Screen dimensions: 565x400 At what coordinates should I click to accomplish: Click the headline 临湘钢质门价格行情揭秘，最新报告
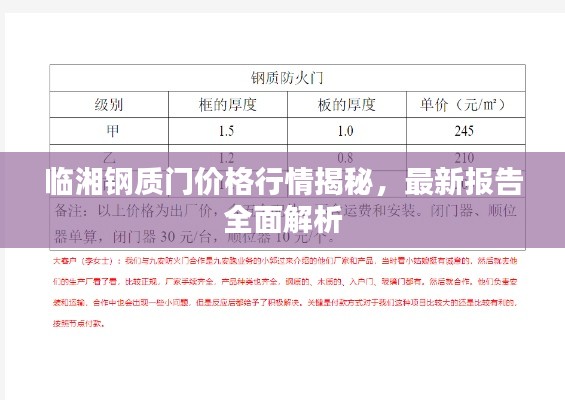pyautogui.click(x=284, y=182)
